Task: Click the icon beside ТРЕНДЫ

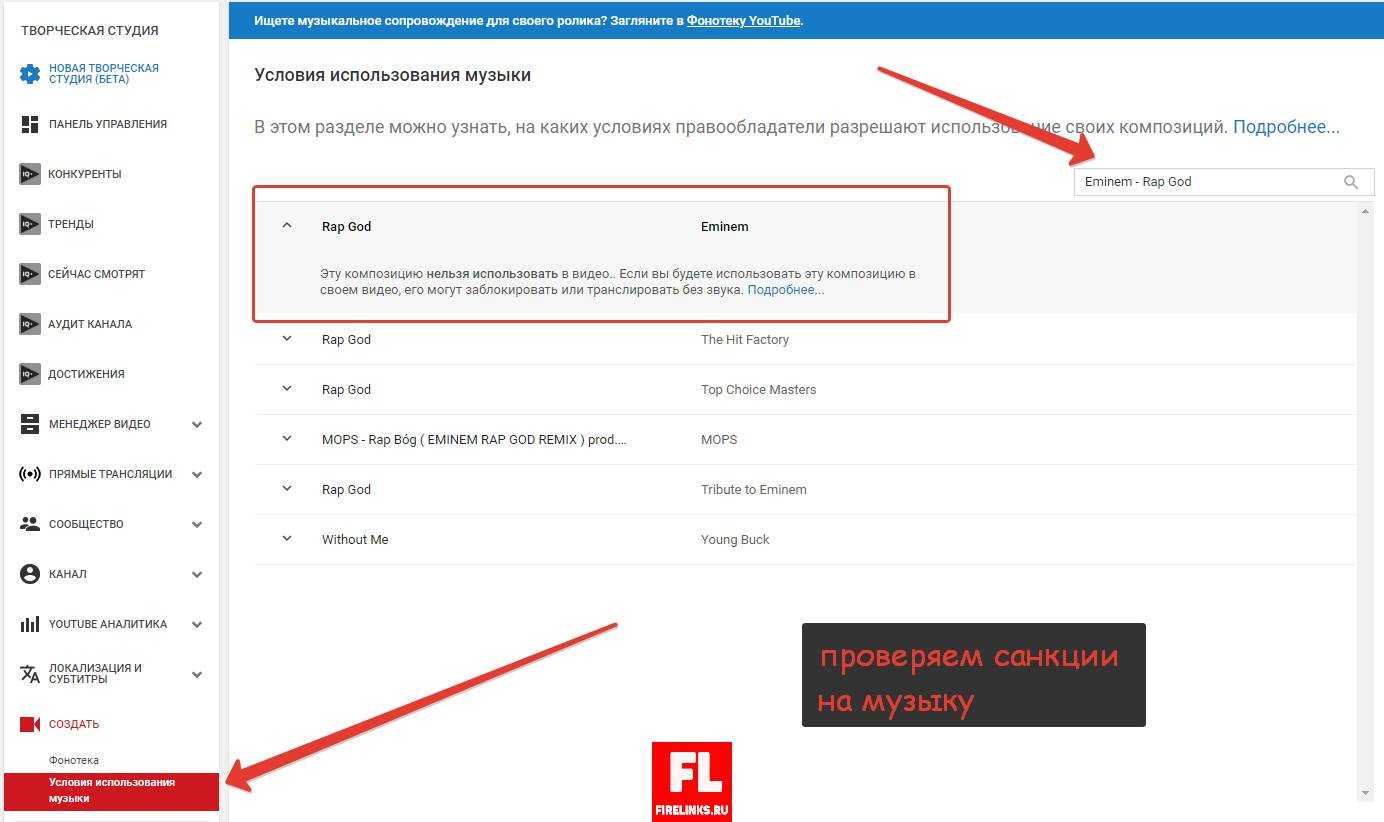Action: pos(30,224)
